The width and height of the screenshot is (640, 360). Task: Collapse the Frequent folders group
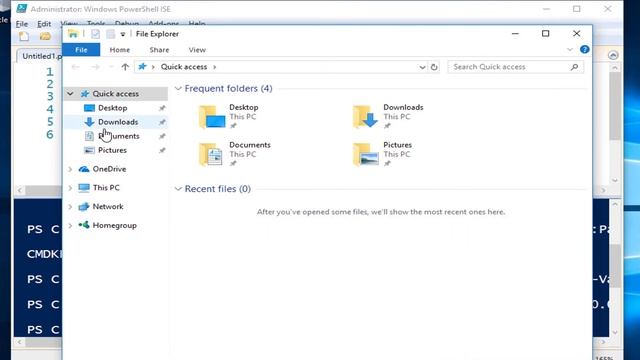(178, 89)
